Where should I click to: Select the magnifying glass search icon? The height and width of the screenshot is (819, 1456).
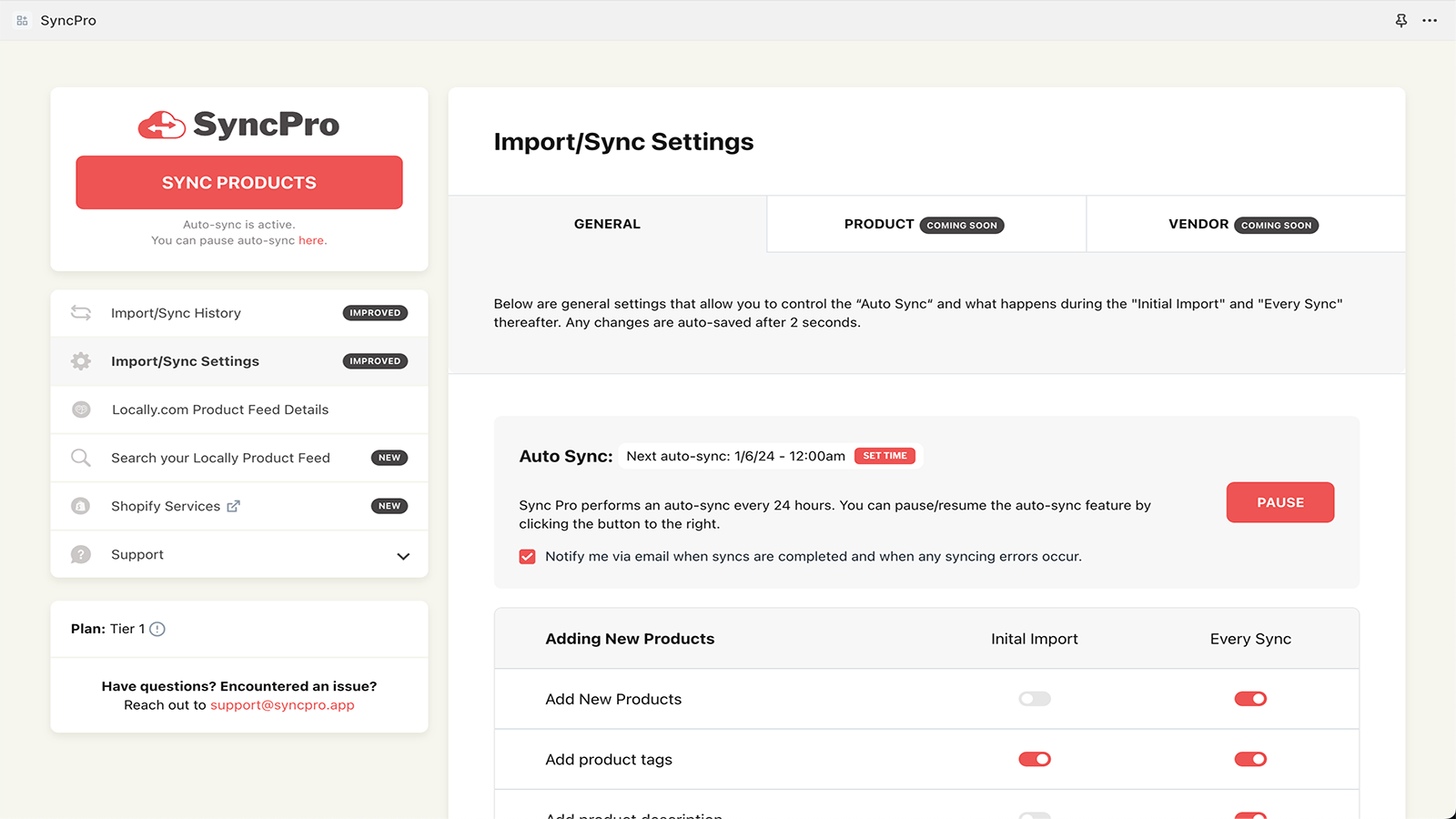pyautogui.click(x=80, y=457)
